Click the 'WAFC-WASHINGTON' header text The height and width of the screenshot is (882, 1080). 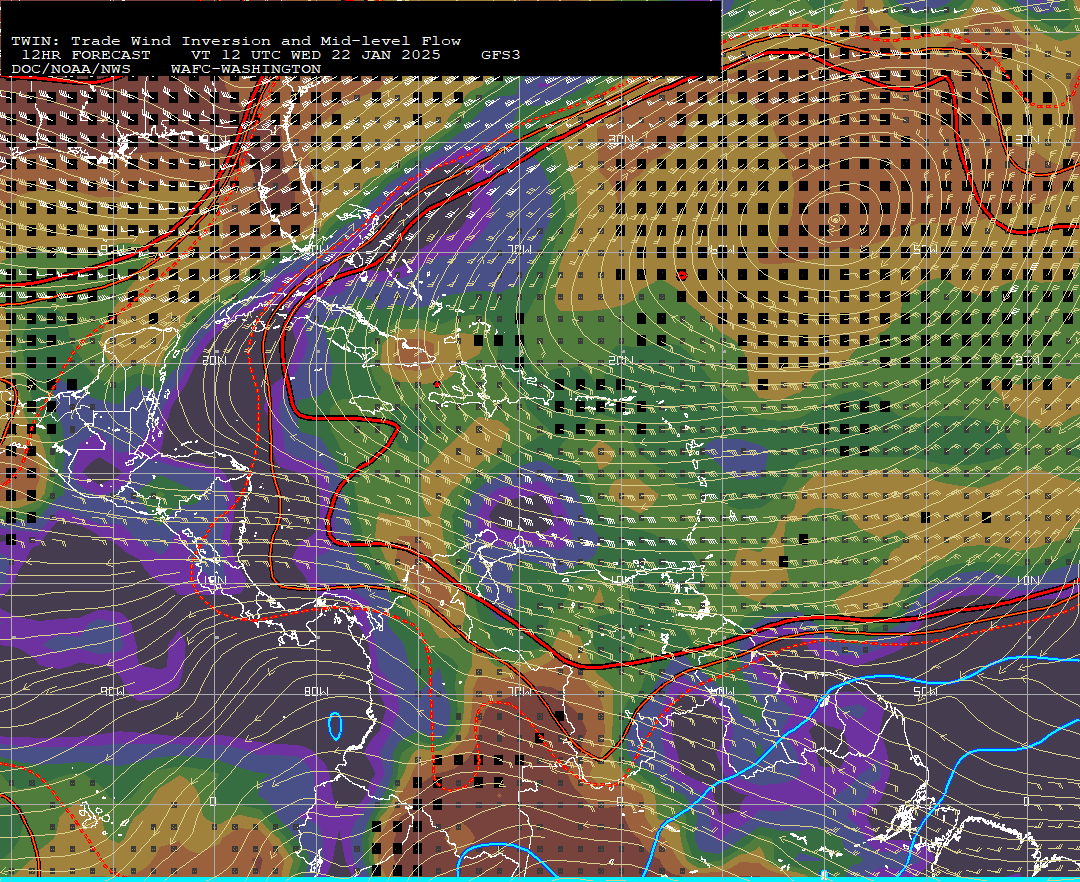point(246,70)
